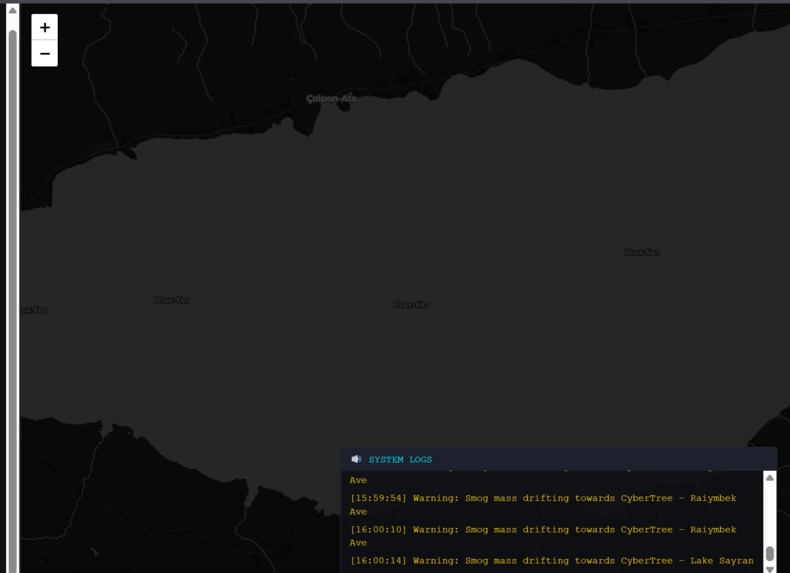Viewport: 790px width, 573px height.
Task: Click the easternmost lake name label
Action: coord(641,252)
